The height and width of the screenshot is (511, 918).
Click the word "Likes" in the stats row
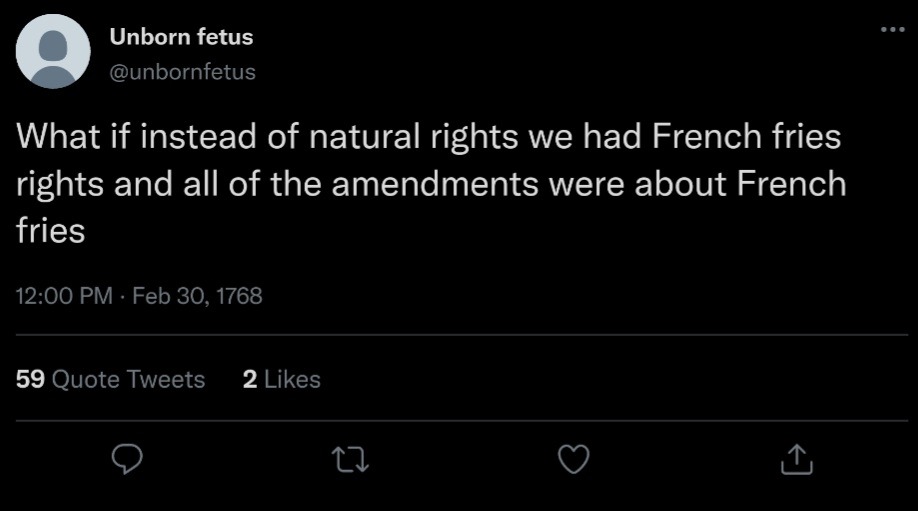click(x=292, y=380)
